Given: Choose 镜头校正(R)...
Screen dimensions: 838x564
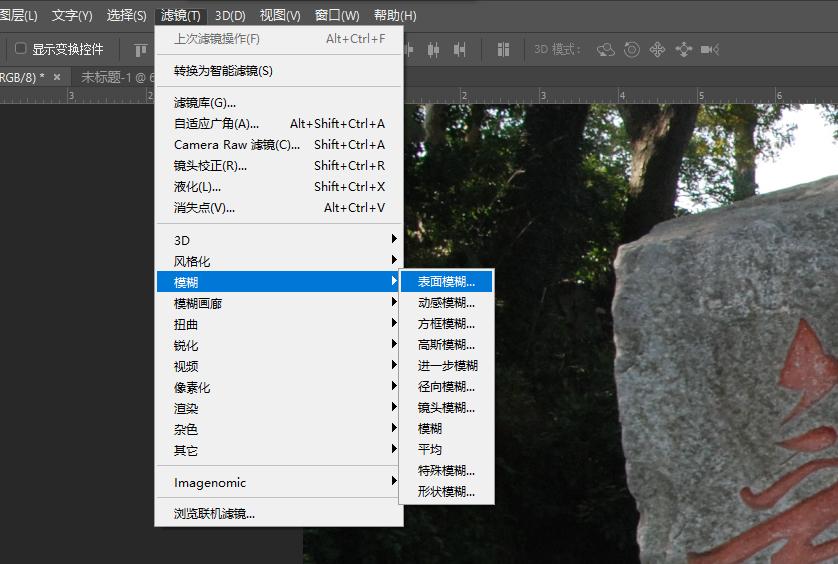Looking at the screenshot, I should 279,166.
